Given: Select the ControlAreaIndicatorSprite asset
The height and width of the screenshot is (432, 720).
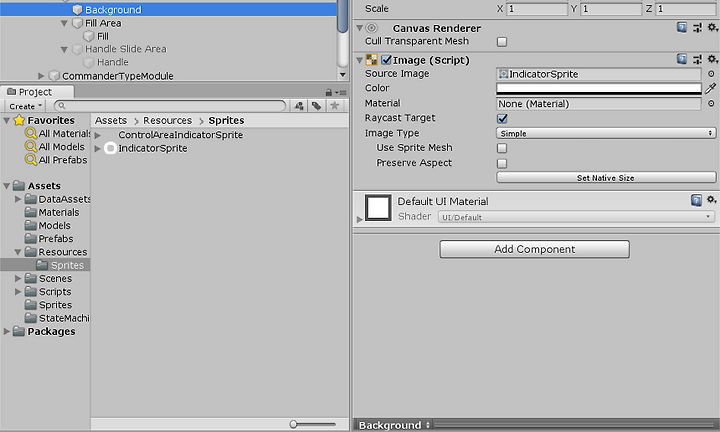Looking at the screenshot, I should [x=180, y=135].
